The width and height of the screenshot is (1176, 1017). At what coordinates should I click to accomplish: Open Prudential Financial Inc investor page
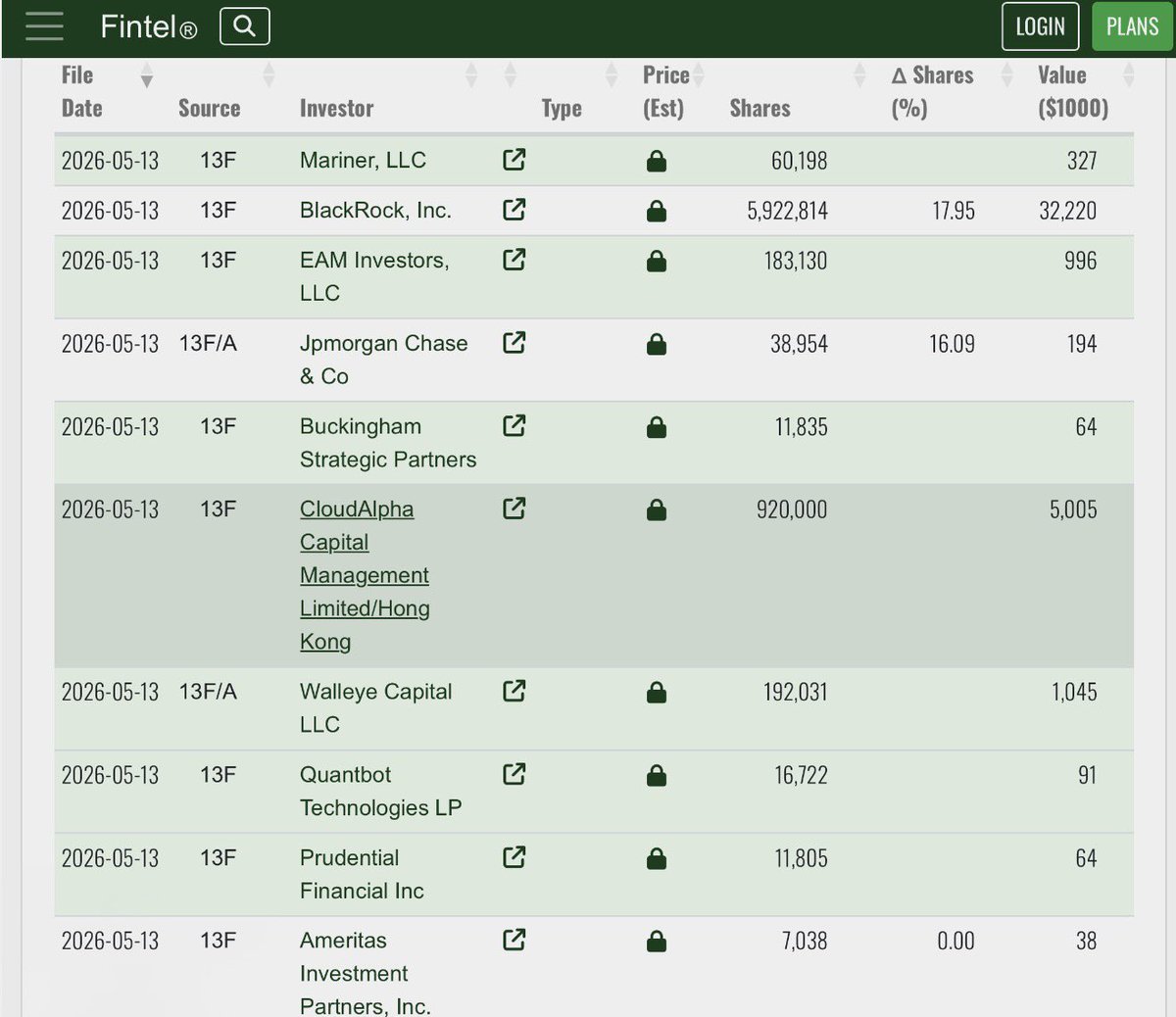point(362,874)
